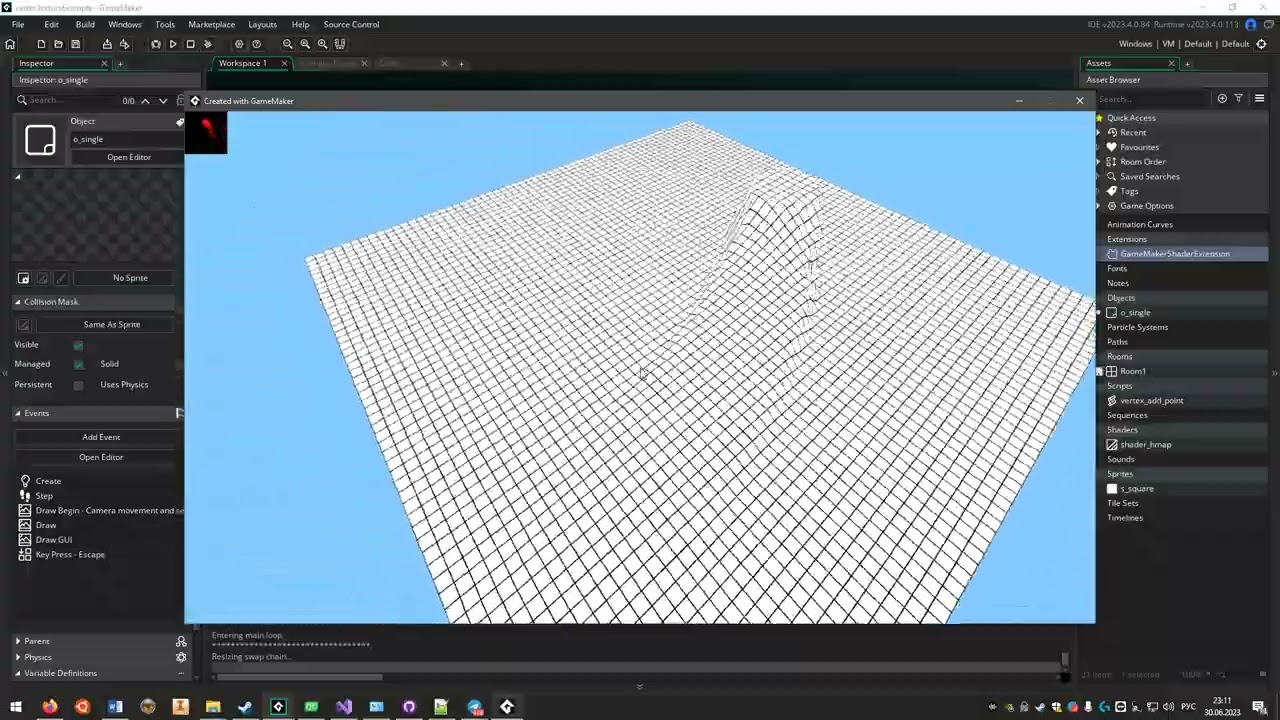Zoom out using toolbar magnifier
This screenshot has height=720, width=1280.
pyautogui.click(x=288, y=44)
